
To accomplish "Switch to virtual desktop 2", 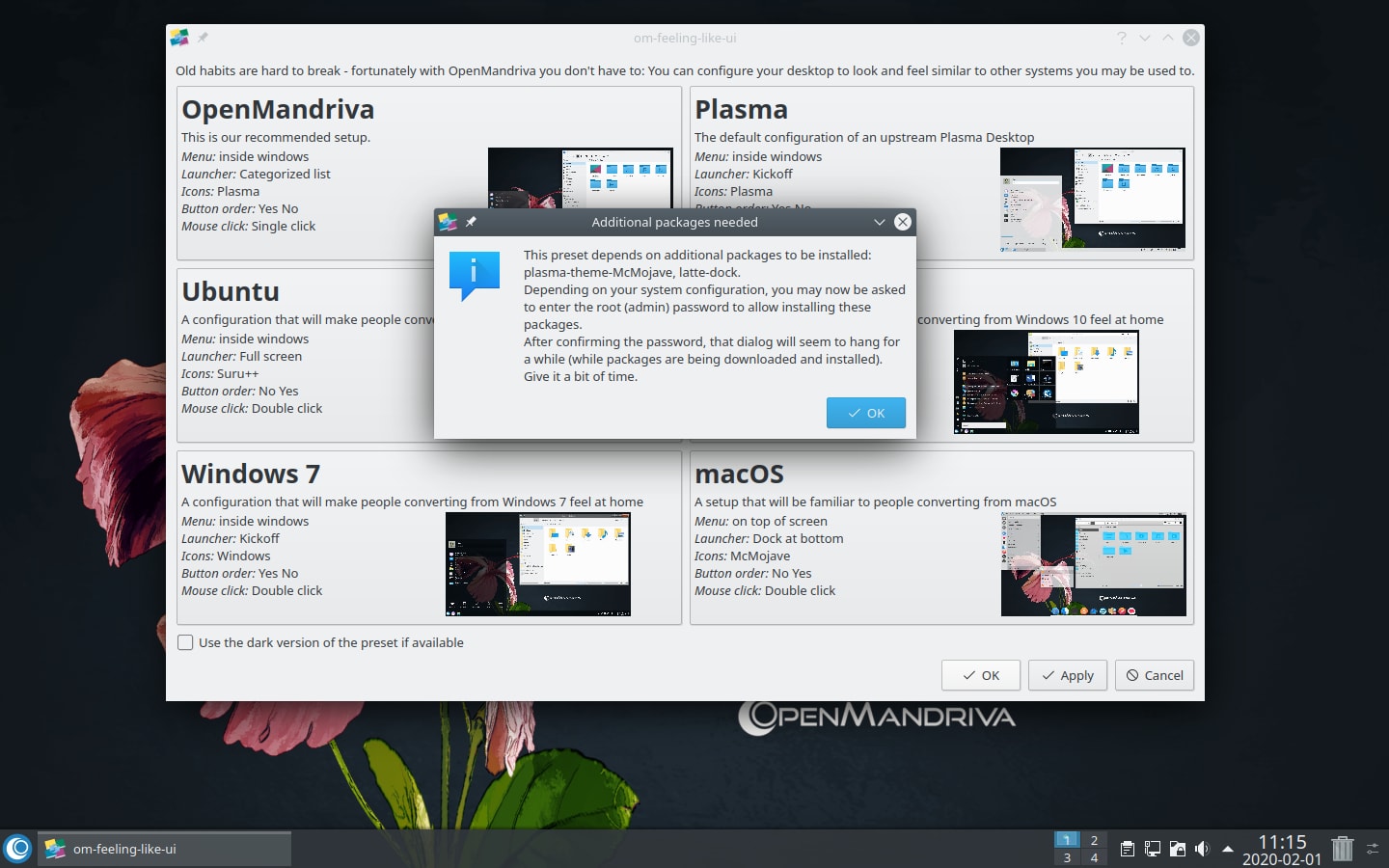I will point(1094,840).
